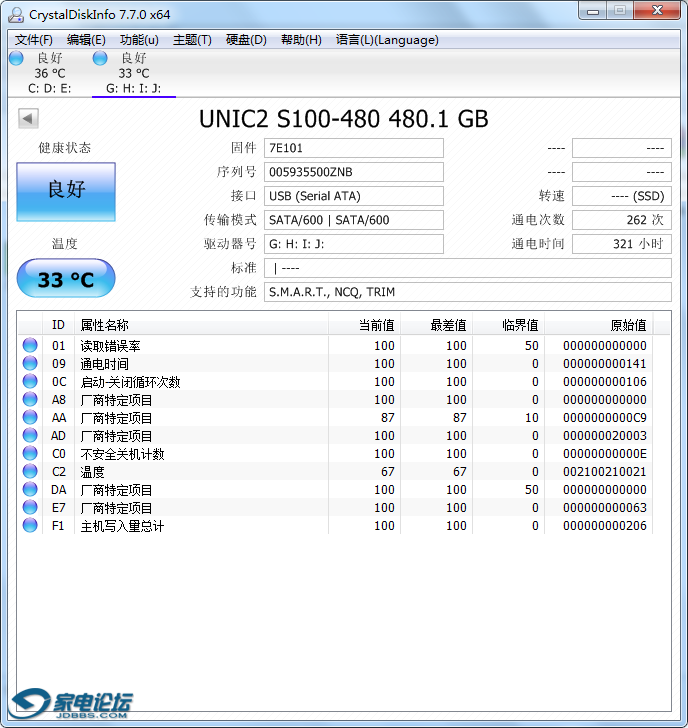
Task: Minimize the CrystalDiskInfo window
Action: coord(593,11)
